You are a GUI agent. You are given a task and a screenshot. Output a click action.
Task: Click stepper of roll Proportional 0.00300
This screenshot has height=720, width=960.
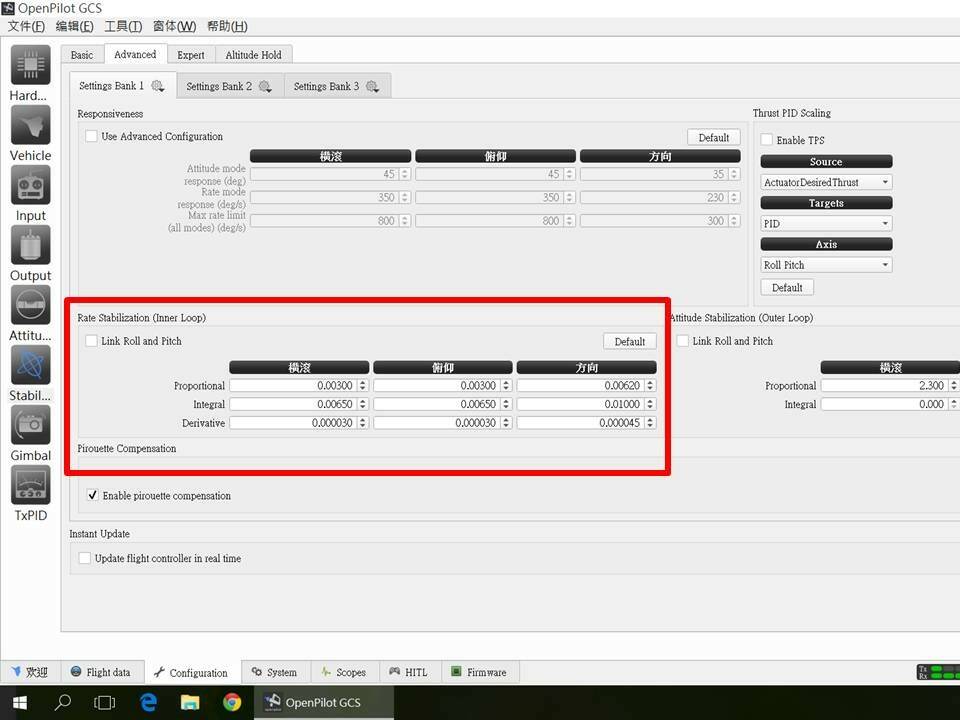362,385
